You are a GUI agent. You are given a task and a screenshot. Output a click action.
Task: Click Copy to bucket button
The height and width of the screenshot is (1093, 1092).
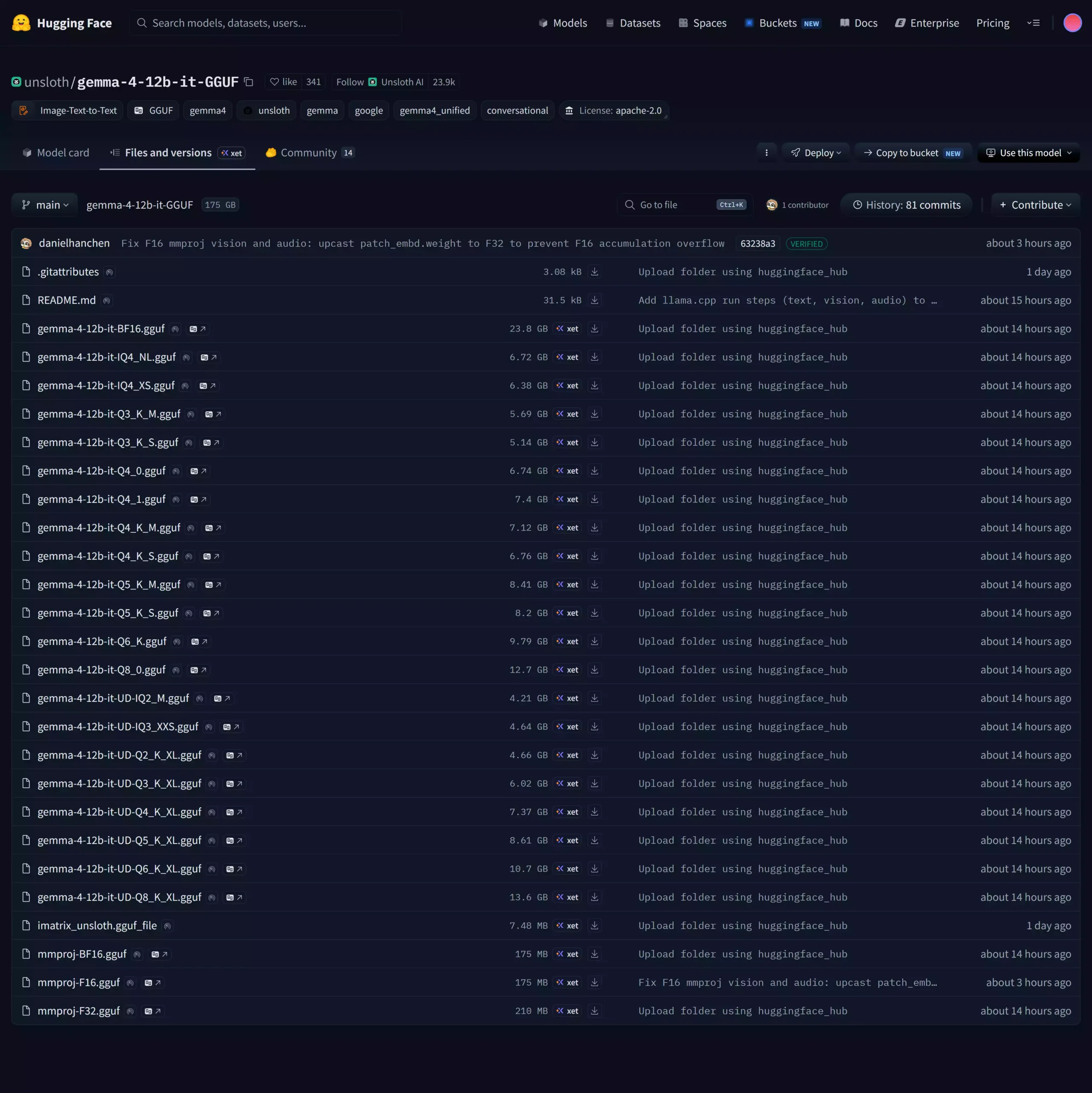pyautogui.click(x=913, y=153)
